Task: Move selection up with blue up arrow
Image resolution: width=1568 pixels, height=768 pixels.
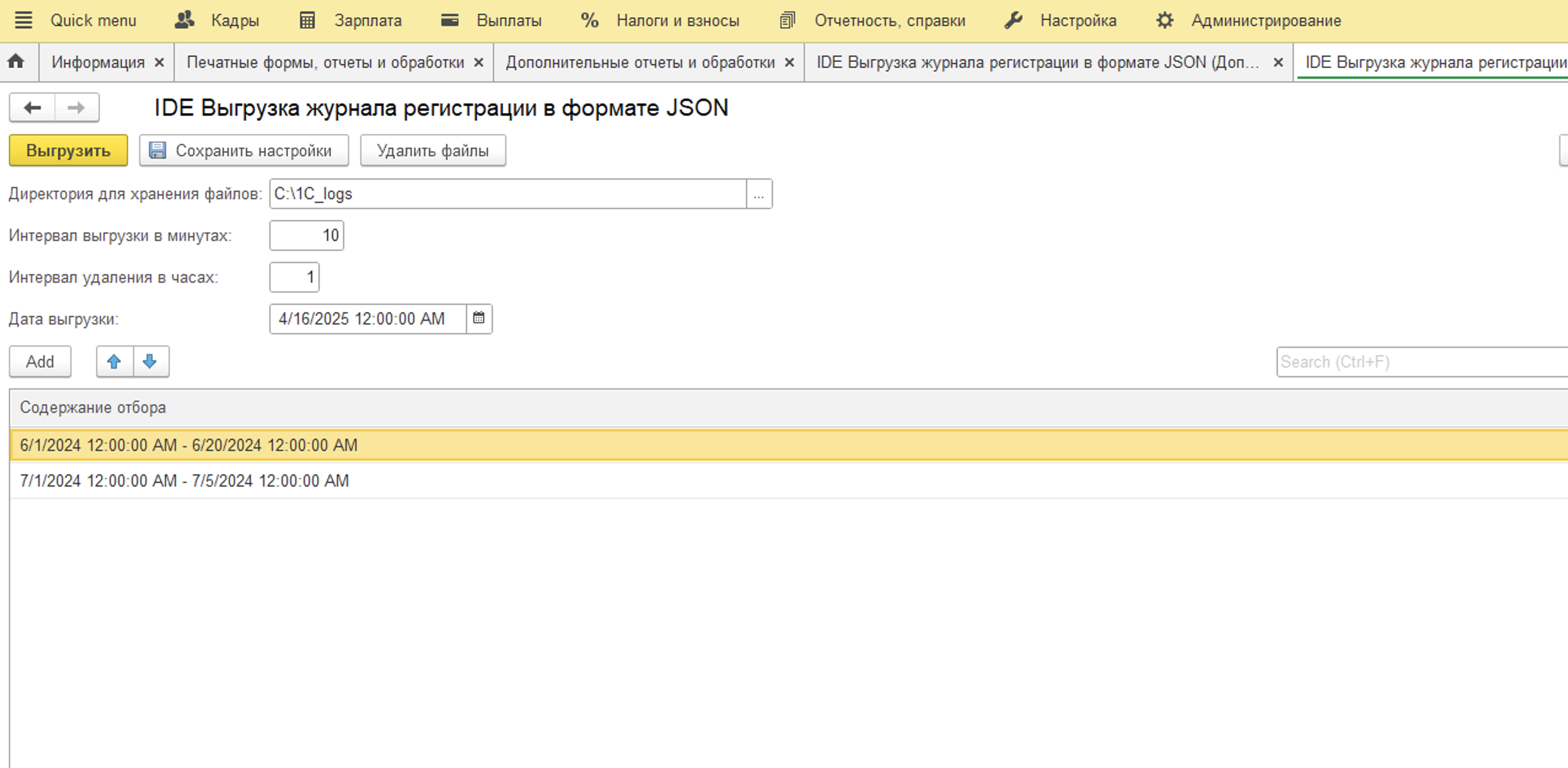Action: point(115,361)
